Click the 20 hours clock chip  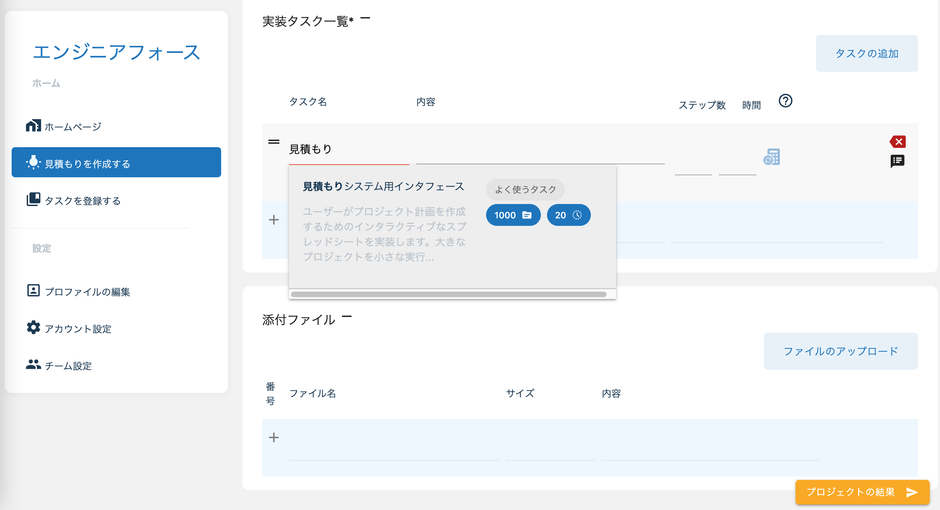click(568, 215)
